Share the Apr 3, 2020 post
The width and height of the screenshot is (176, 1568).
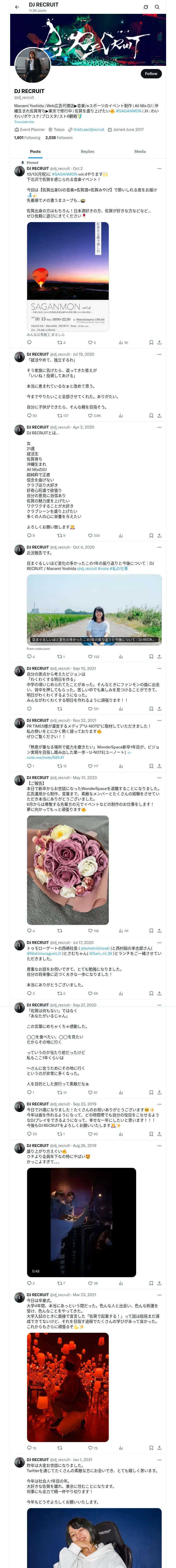[159, 536]
